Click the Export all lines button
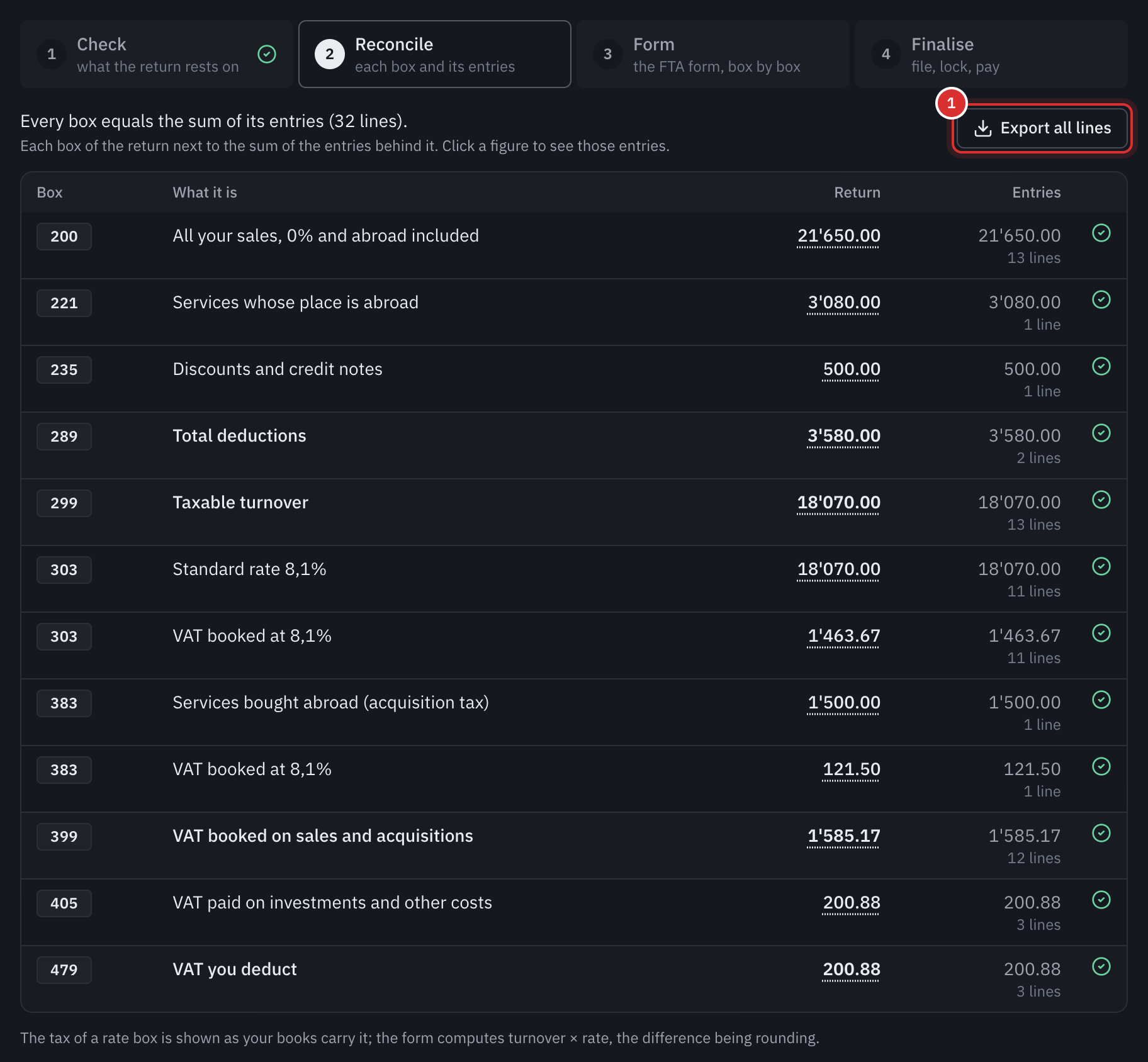The width and height of the screenshot is (1148, 1062). [x=1042, y=128]
